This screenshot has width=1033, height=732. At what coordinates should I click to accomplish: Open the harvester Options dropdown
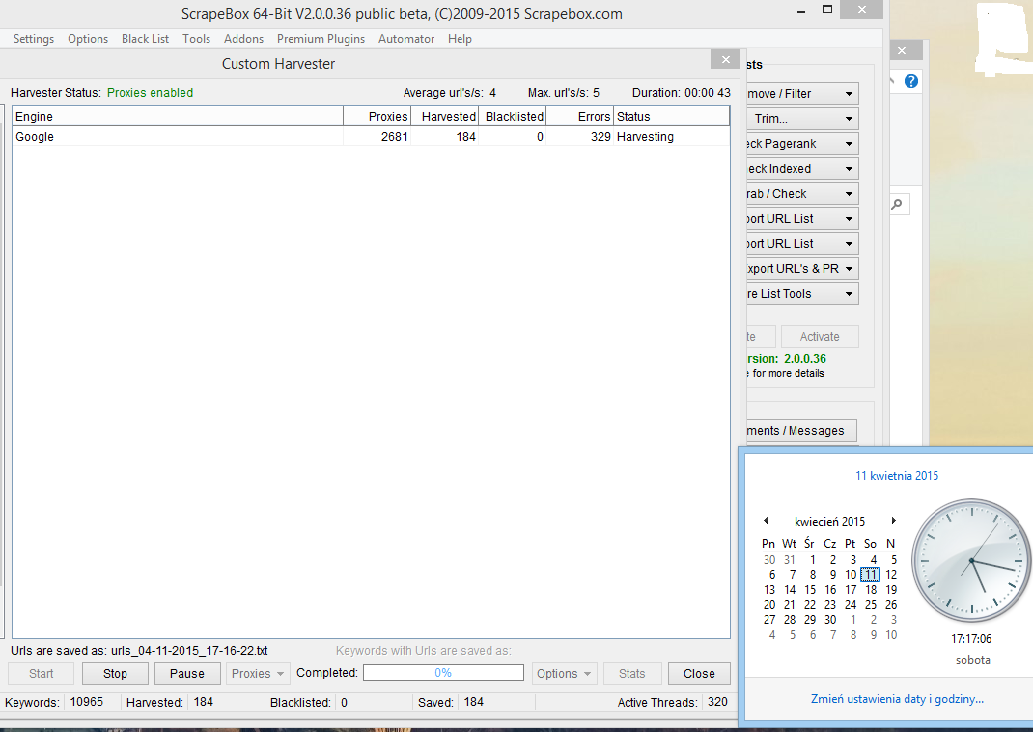tap(564, 673)
